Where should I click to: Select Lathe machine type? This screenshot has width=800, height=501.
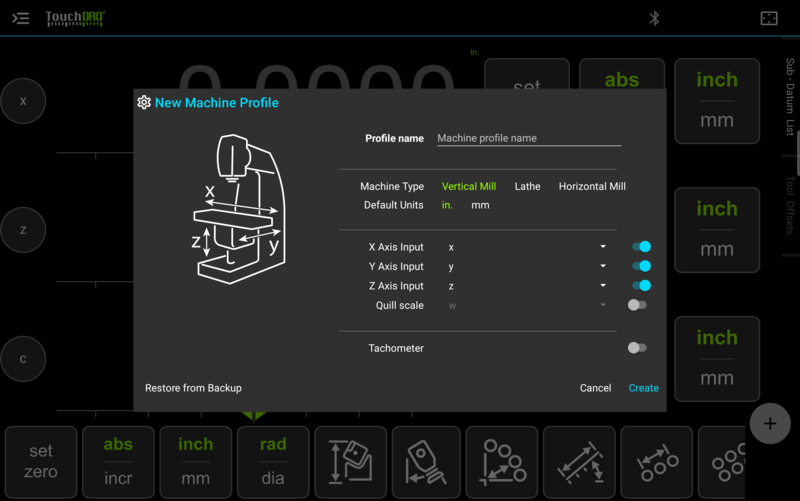[528, 187]
